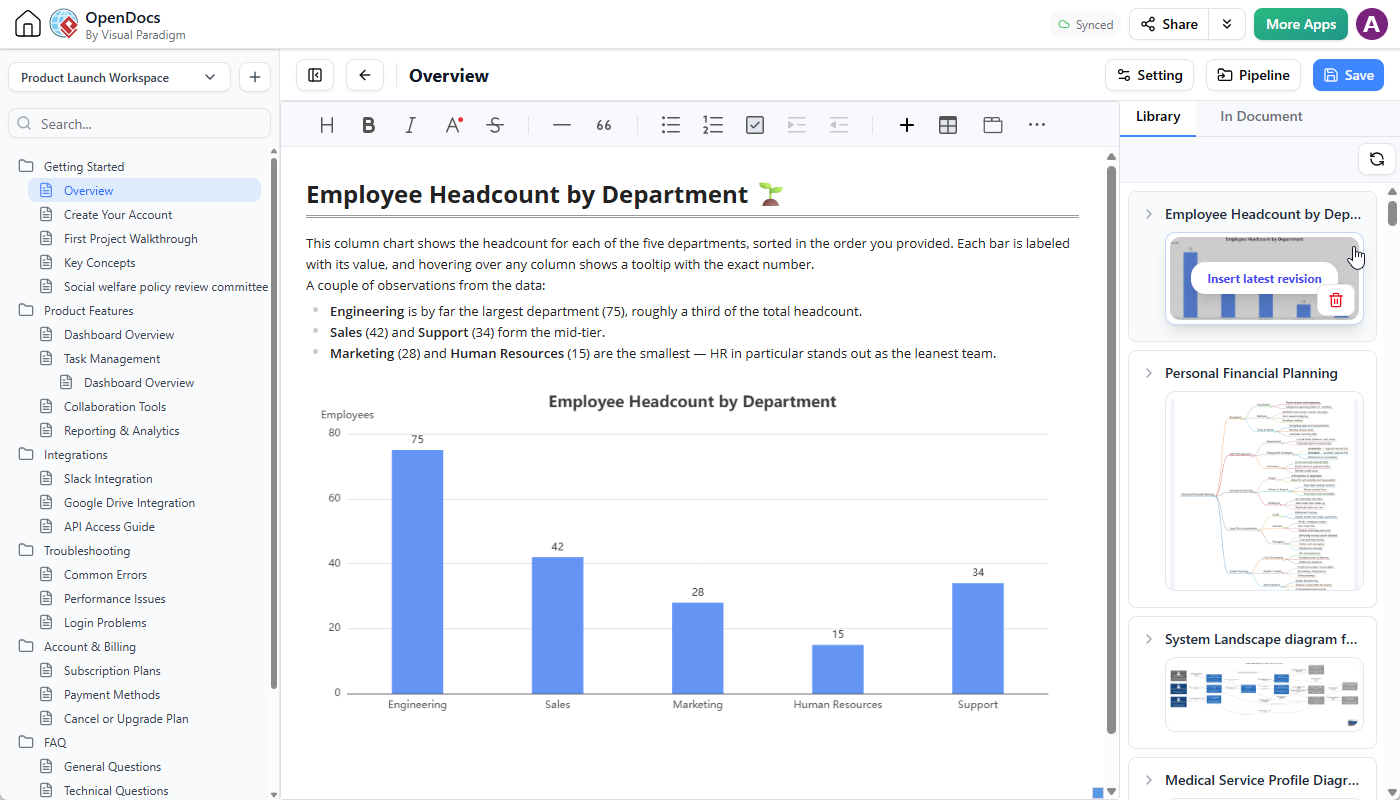Open the user avatar A menu

pos(1372,24)
